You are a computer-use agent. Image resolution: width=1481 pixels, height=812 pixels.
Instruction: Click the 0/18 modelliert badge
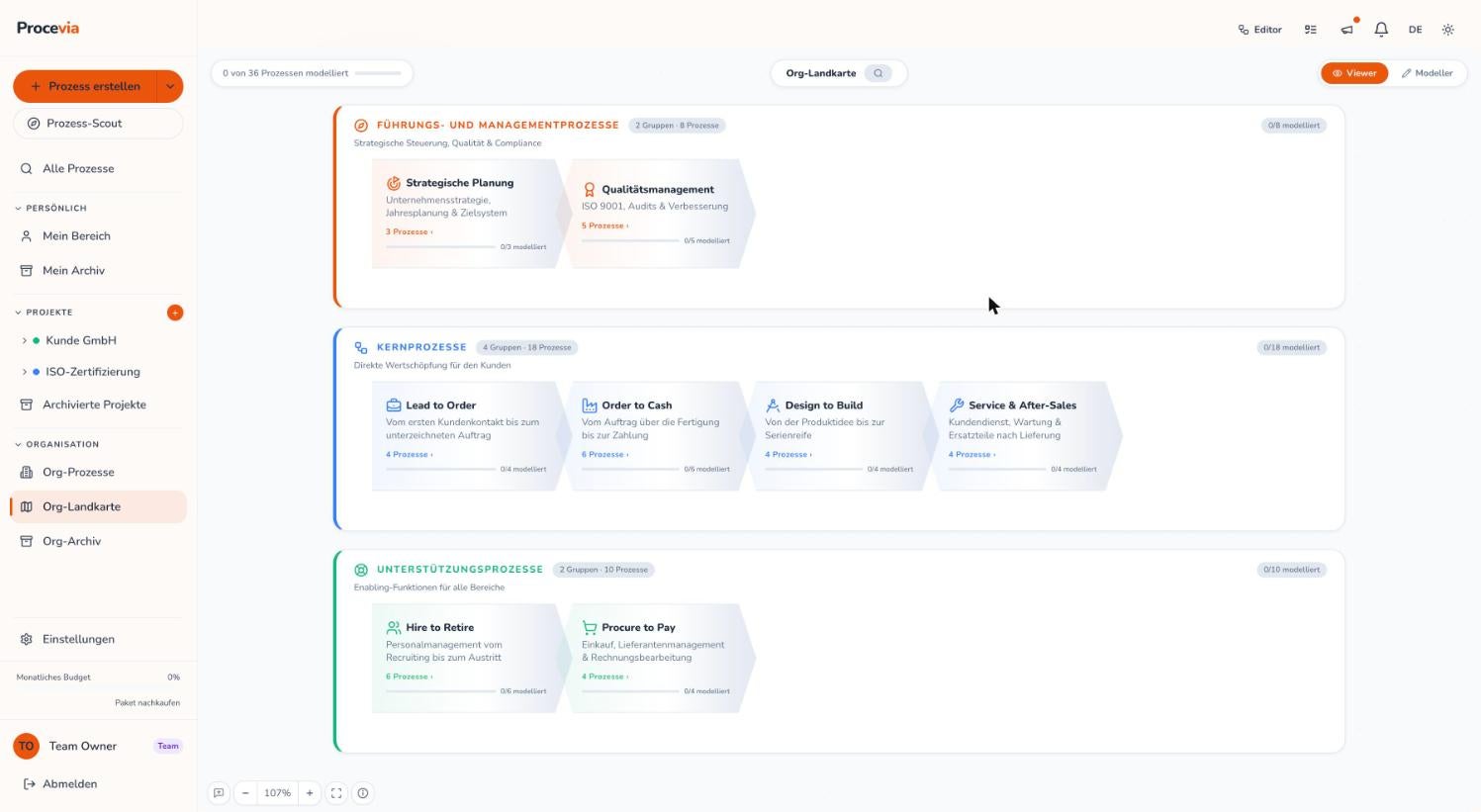(1292, 348)
